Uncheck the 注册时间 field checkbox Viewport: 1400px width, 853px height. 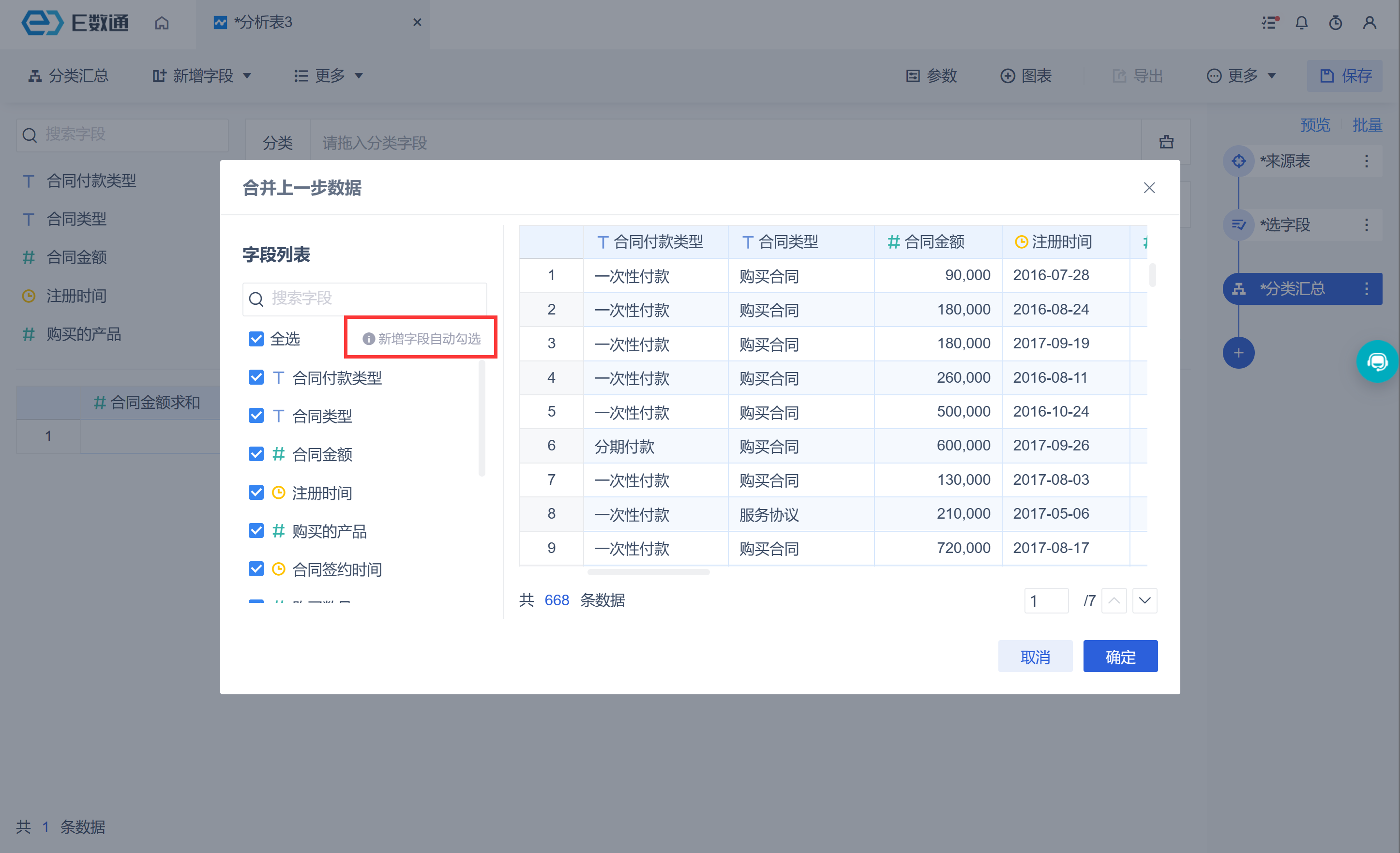pos(256,493)
